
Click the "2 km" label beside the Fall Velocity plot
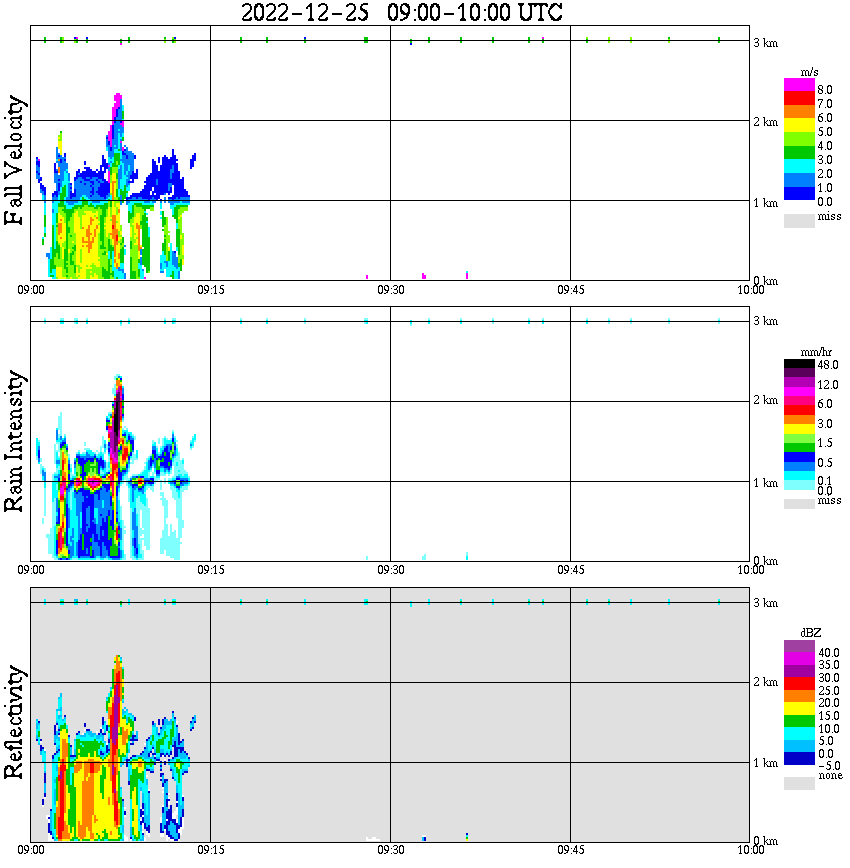click(766, 122)
